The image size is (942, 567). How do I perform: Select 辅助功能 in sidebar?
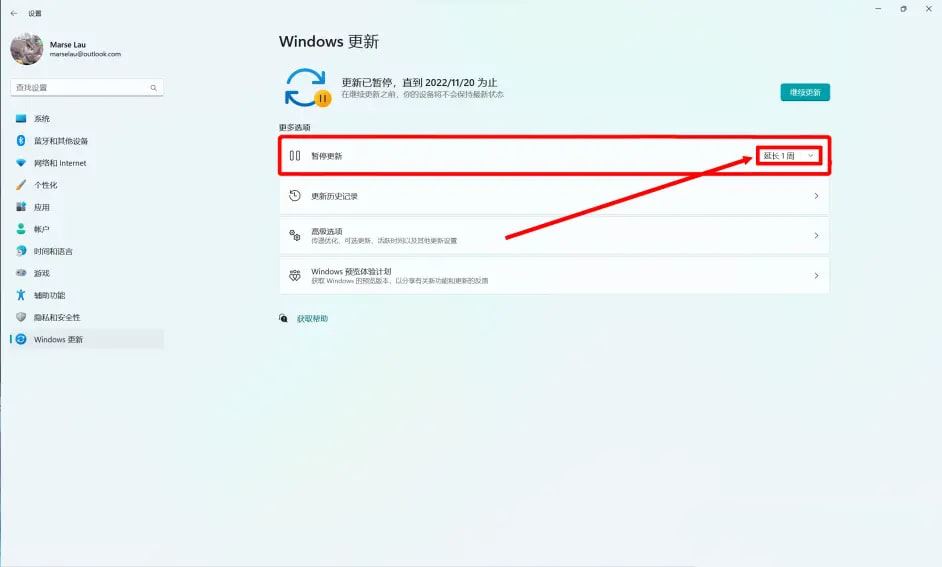(x=87, y=295)
